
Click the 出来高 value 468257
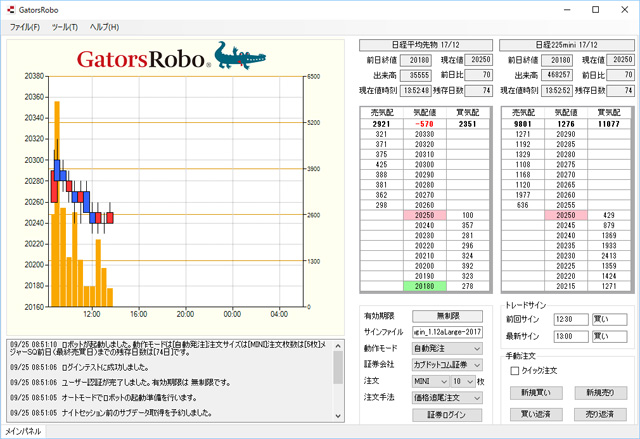(x=557, y=75)
